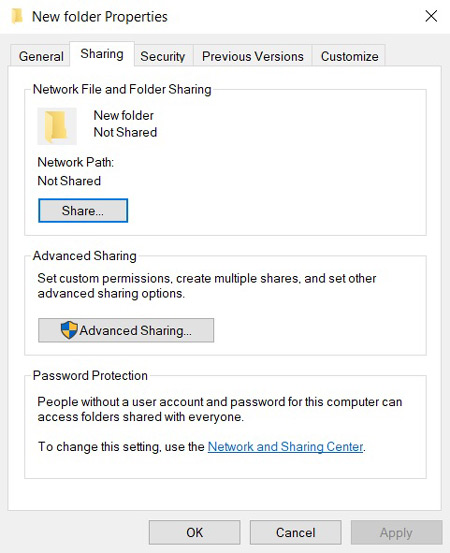Viewport: 450px width, 553px height.
Task: Click the large New folder icon
Action: pyautogui.click(x=57, y=126)
